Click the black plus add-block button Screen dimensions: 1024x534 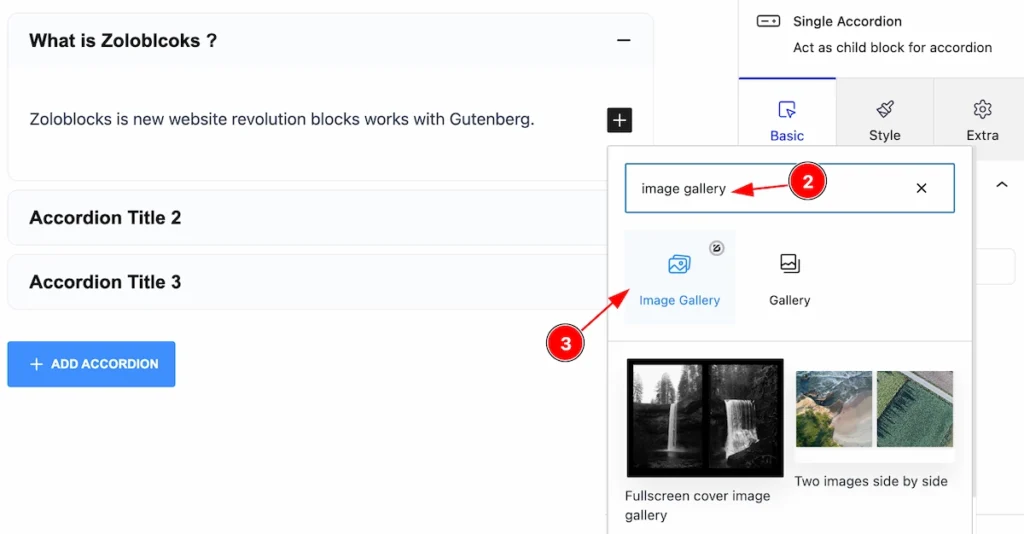coord(619,120)
